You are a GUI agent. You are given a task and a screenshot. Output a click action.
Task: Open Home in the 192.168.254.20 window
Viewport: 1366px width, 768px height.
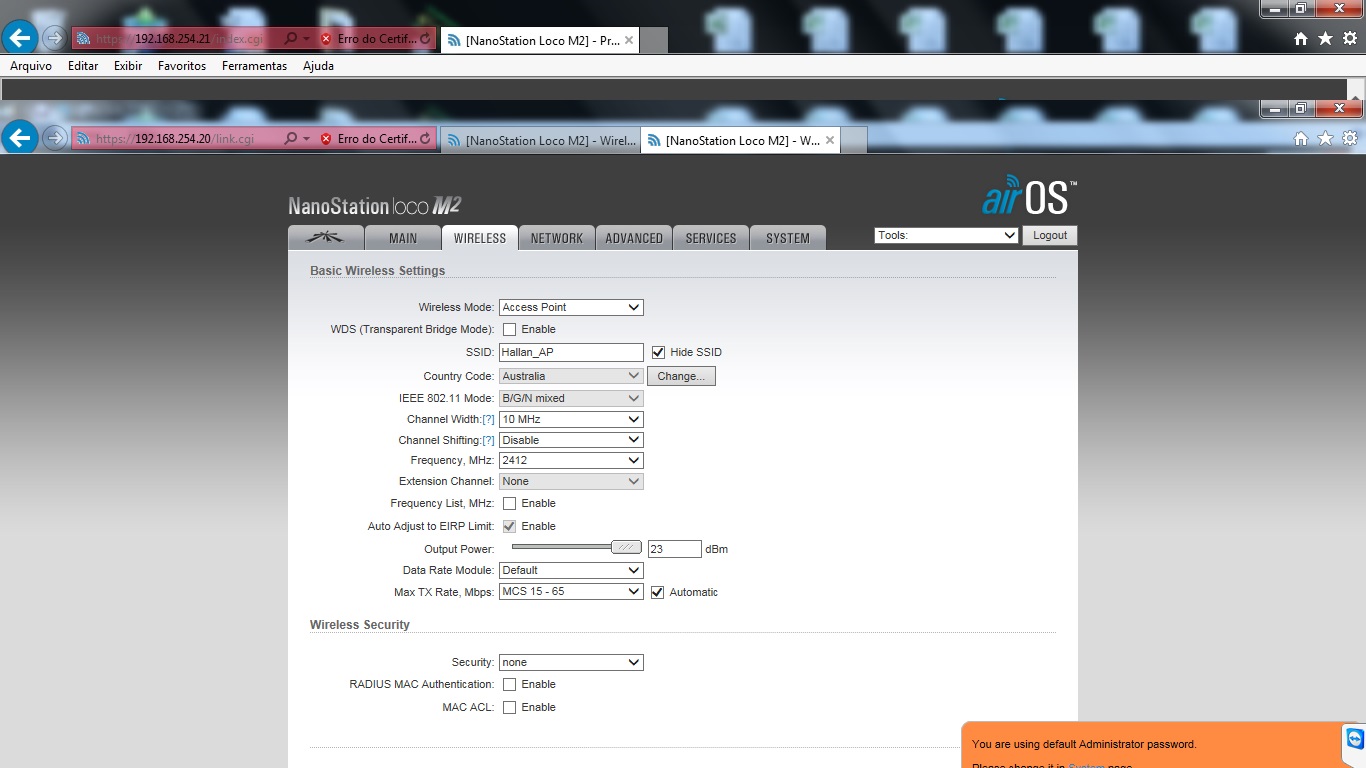(1301, 138)
